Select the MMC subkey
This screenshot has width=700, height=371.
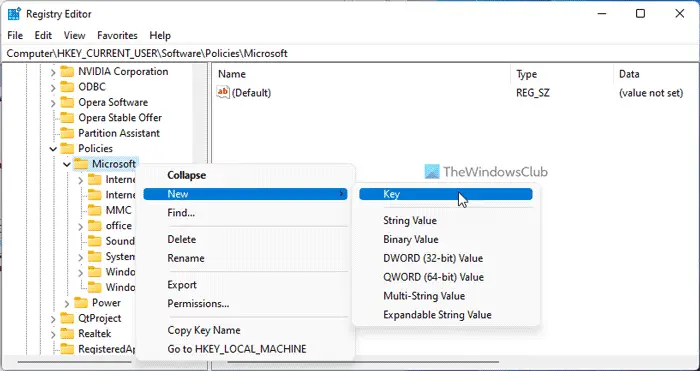pyautogui.click(x=118, y=210)
